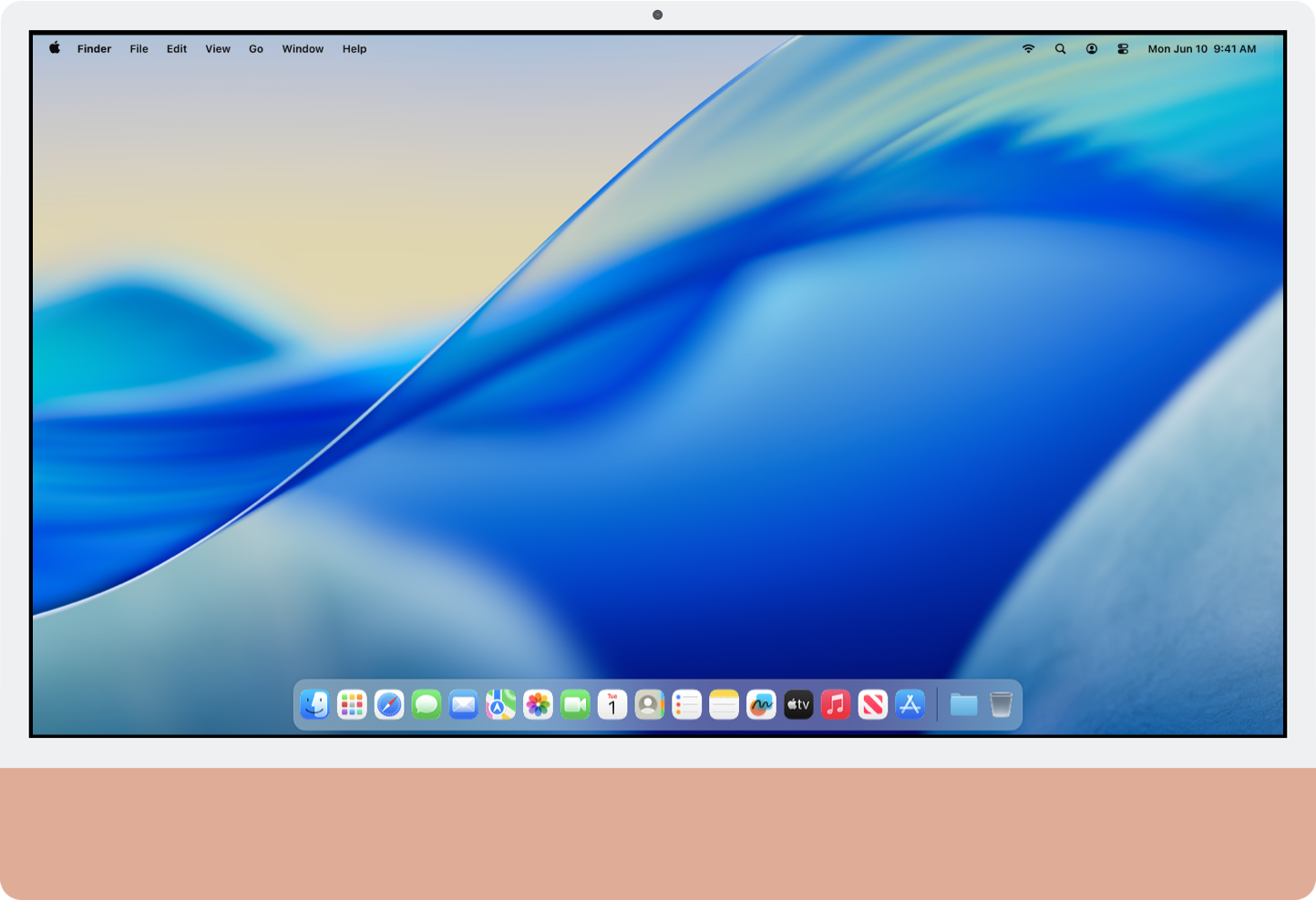This screenshot has height=900, width=1316.
Task: Open the App Store
Action: click(x=910, y=704)
